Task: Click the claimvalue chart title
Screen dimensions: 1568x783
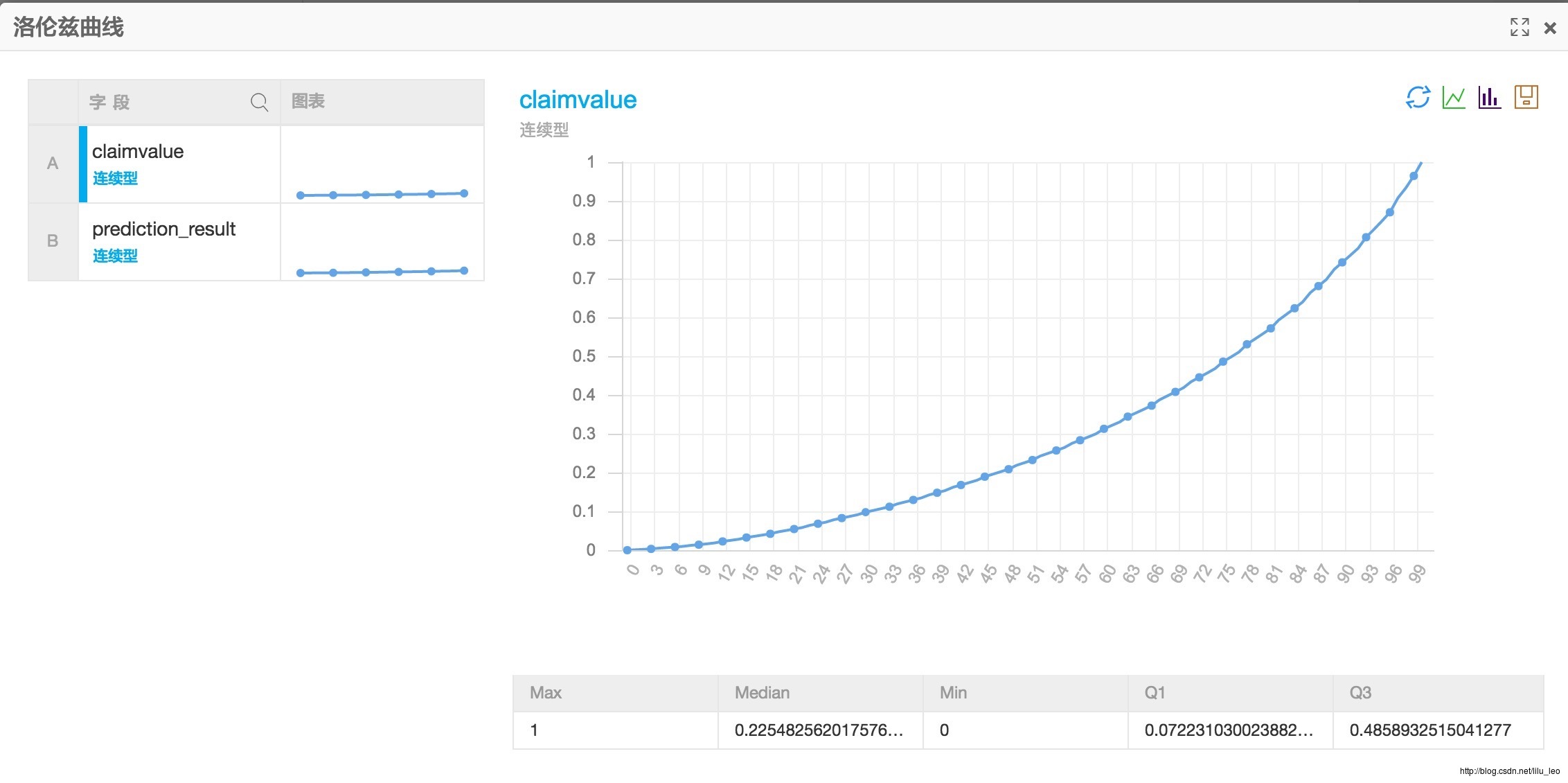Action: tap(578, 100)
